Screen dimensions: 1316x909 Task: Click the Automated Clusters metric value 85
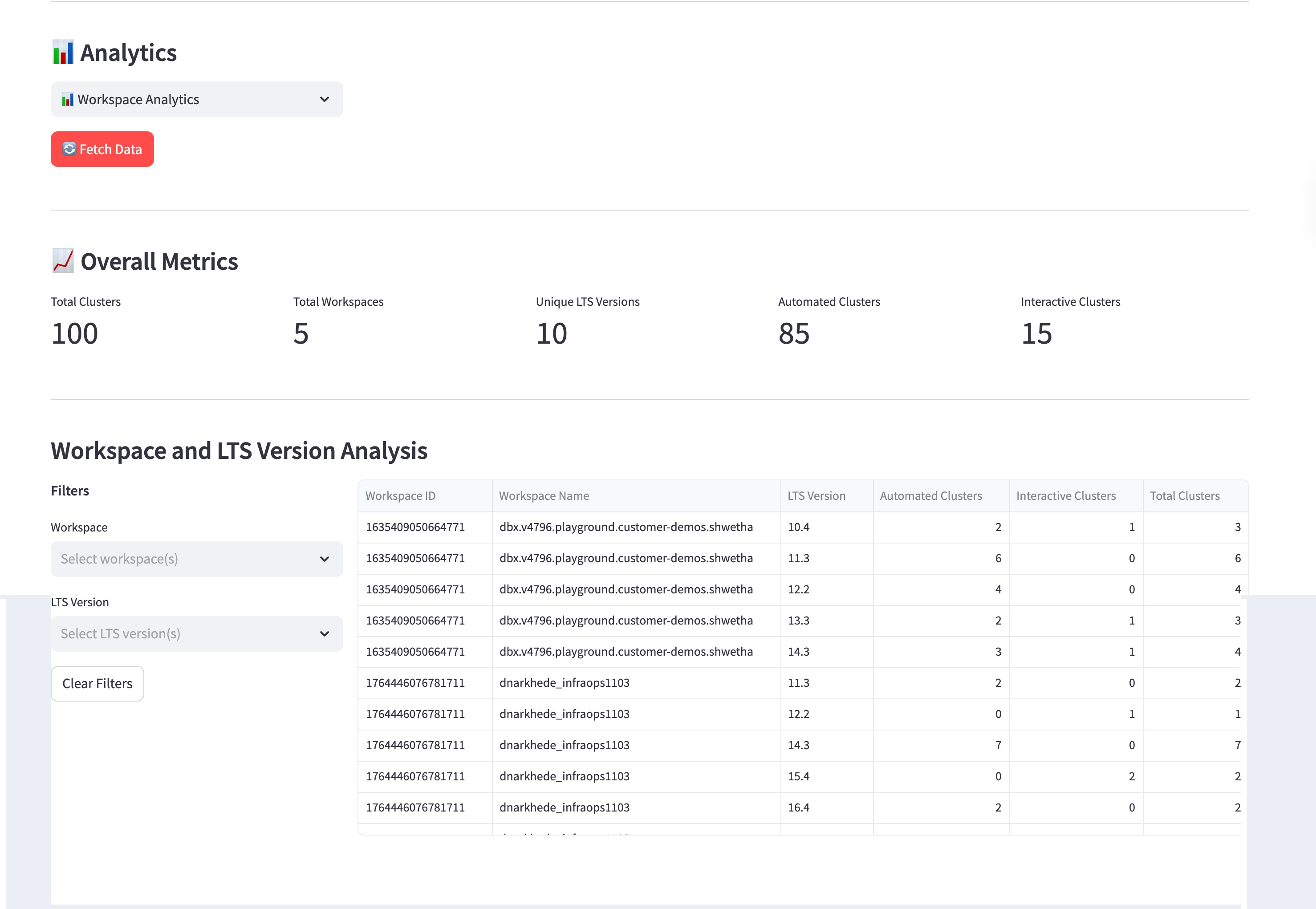793,333
